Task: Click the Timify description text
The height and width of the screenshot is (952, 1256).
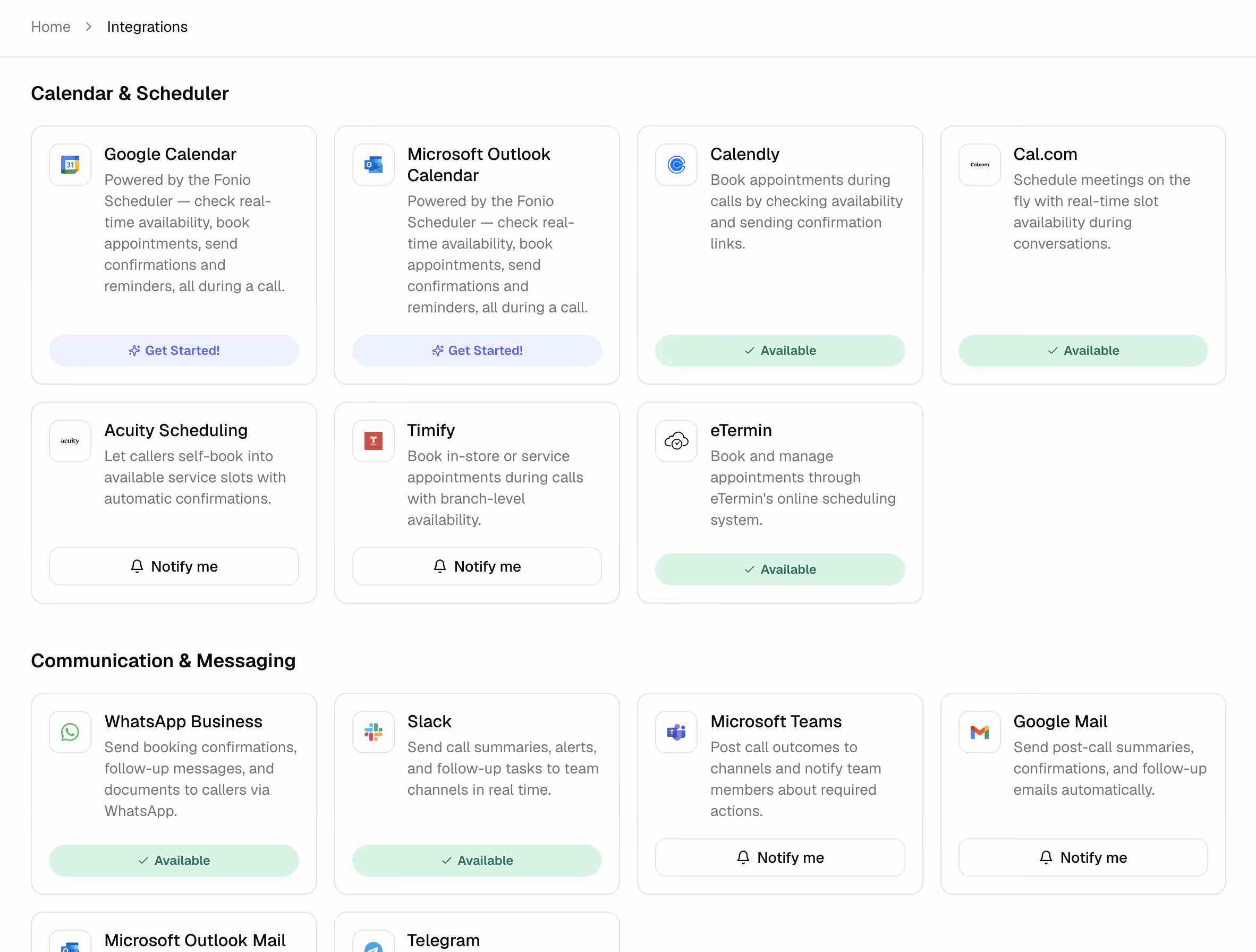Action: pos(495,488)
